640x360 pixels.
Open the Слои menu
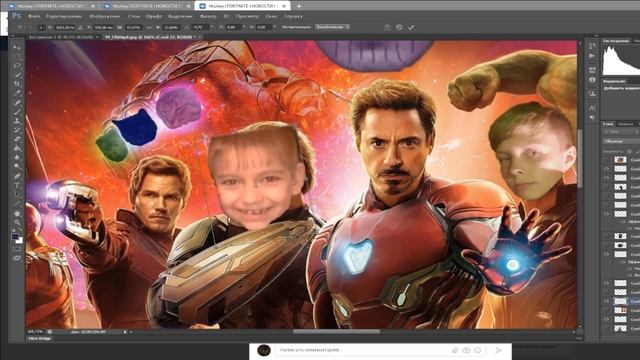click(x=134, y=16)
